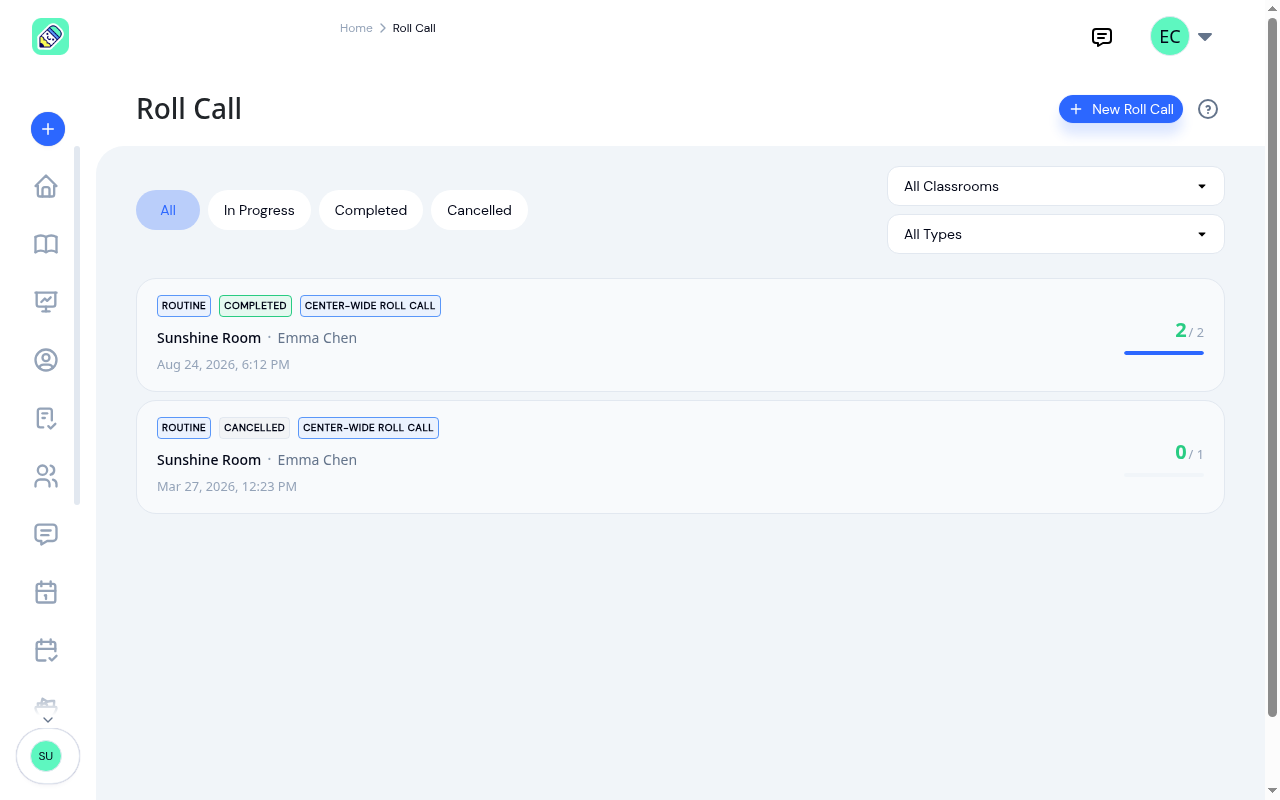1280x800 pixels.
Task: Click the CANCELLED status badge
Action: pyautogui.click(x=254, y=428)
